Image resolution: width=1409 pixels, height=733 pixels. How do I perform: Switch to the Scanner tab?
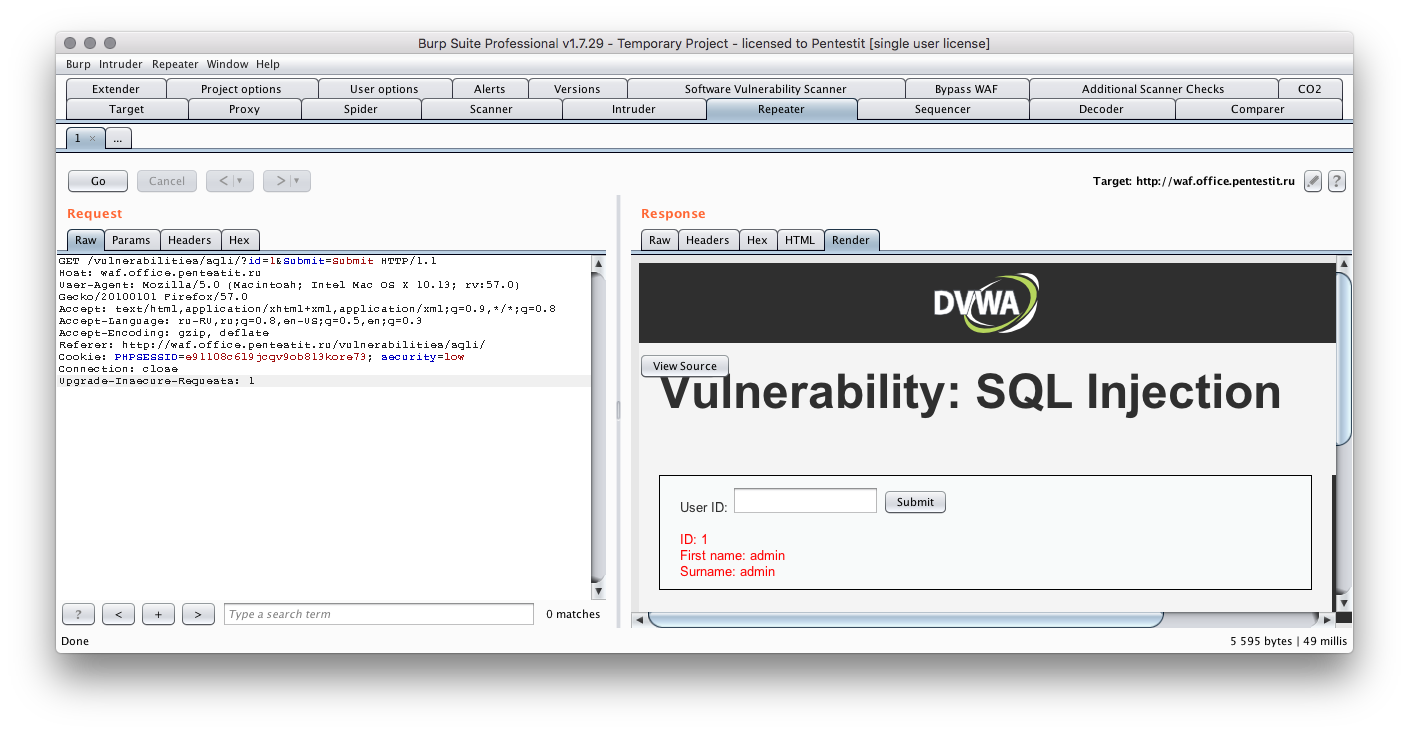click(x=491, y=109)
